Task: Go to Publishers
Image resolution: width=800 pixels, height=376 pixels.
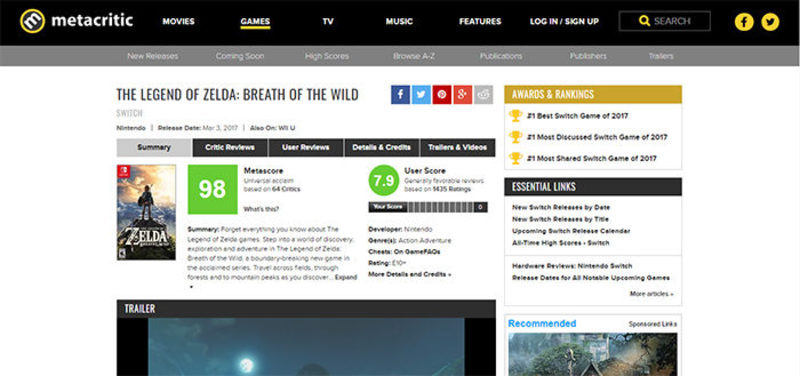Action: pos(588,56)
